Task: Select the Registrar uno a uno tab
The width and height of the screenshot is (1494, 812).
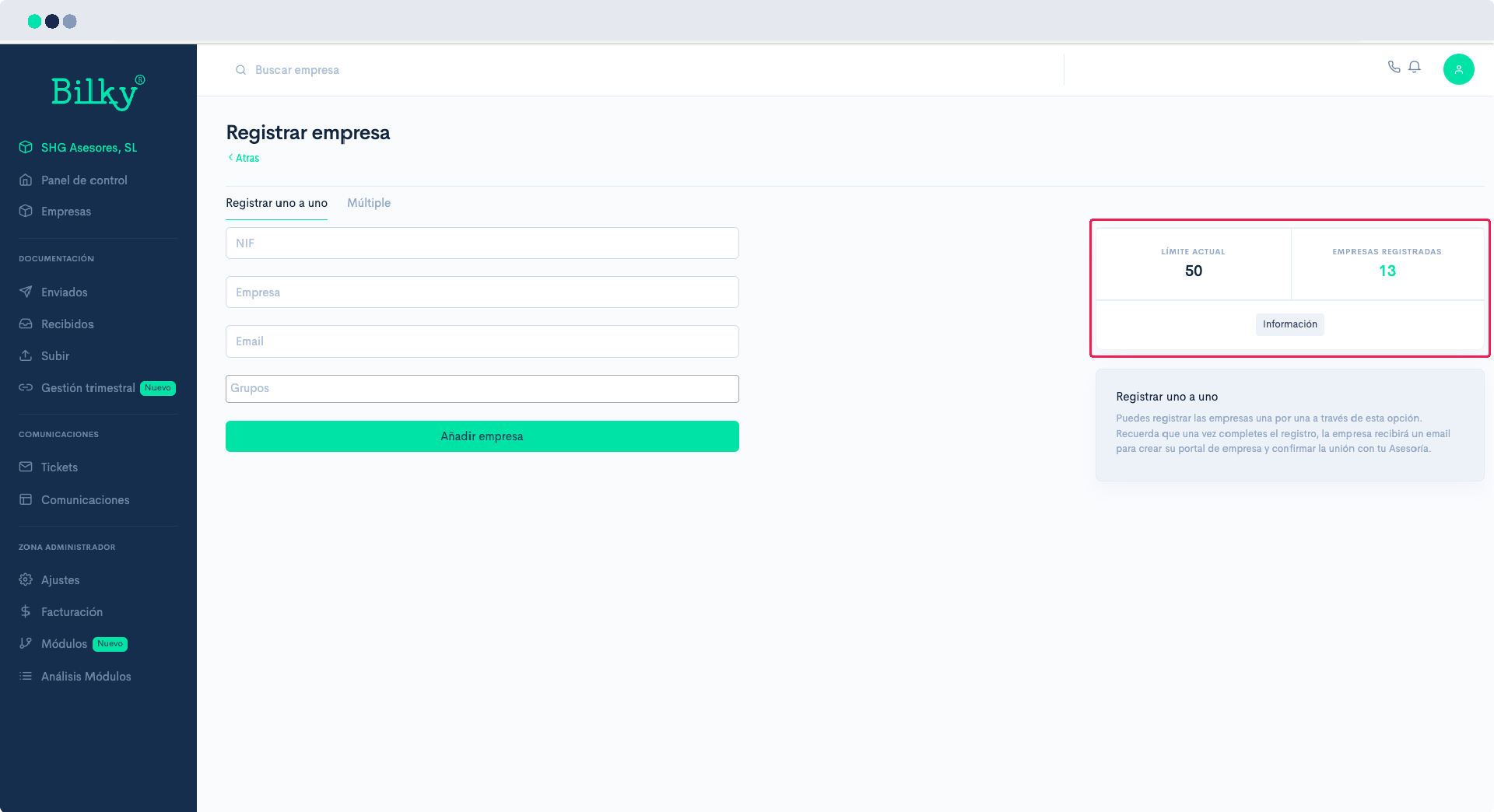Action: (276, 203)
